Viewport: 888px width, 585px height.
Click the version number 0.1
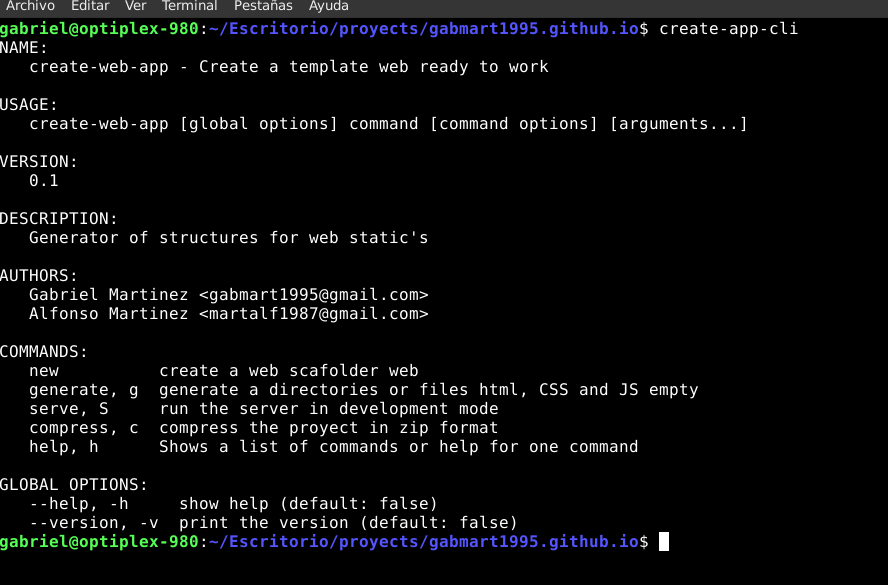(x=44, y=181)
